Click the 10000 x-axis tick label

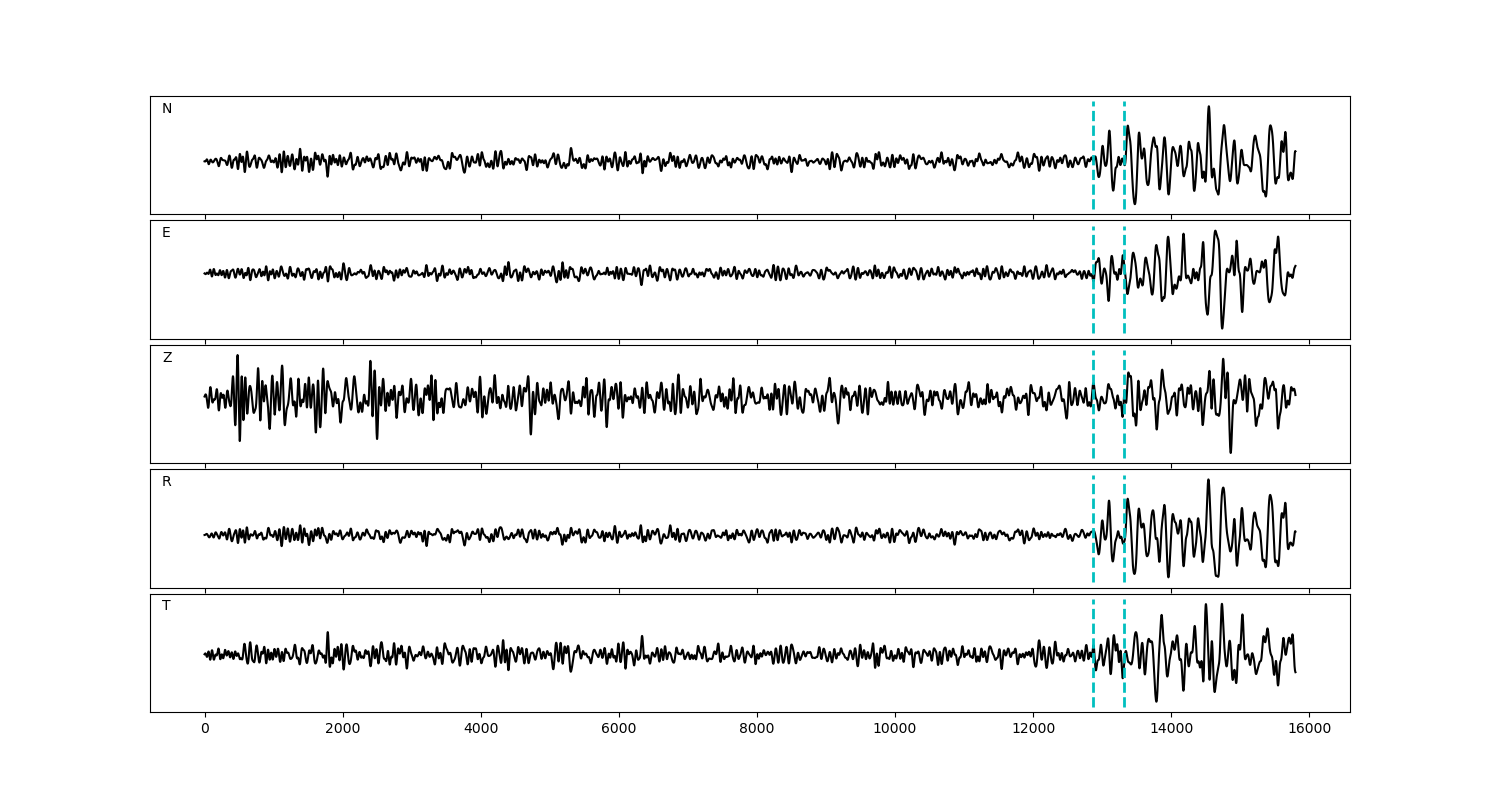(x=895, y=730)
